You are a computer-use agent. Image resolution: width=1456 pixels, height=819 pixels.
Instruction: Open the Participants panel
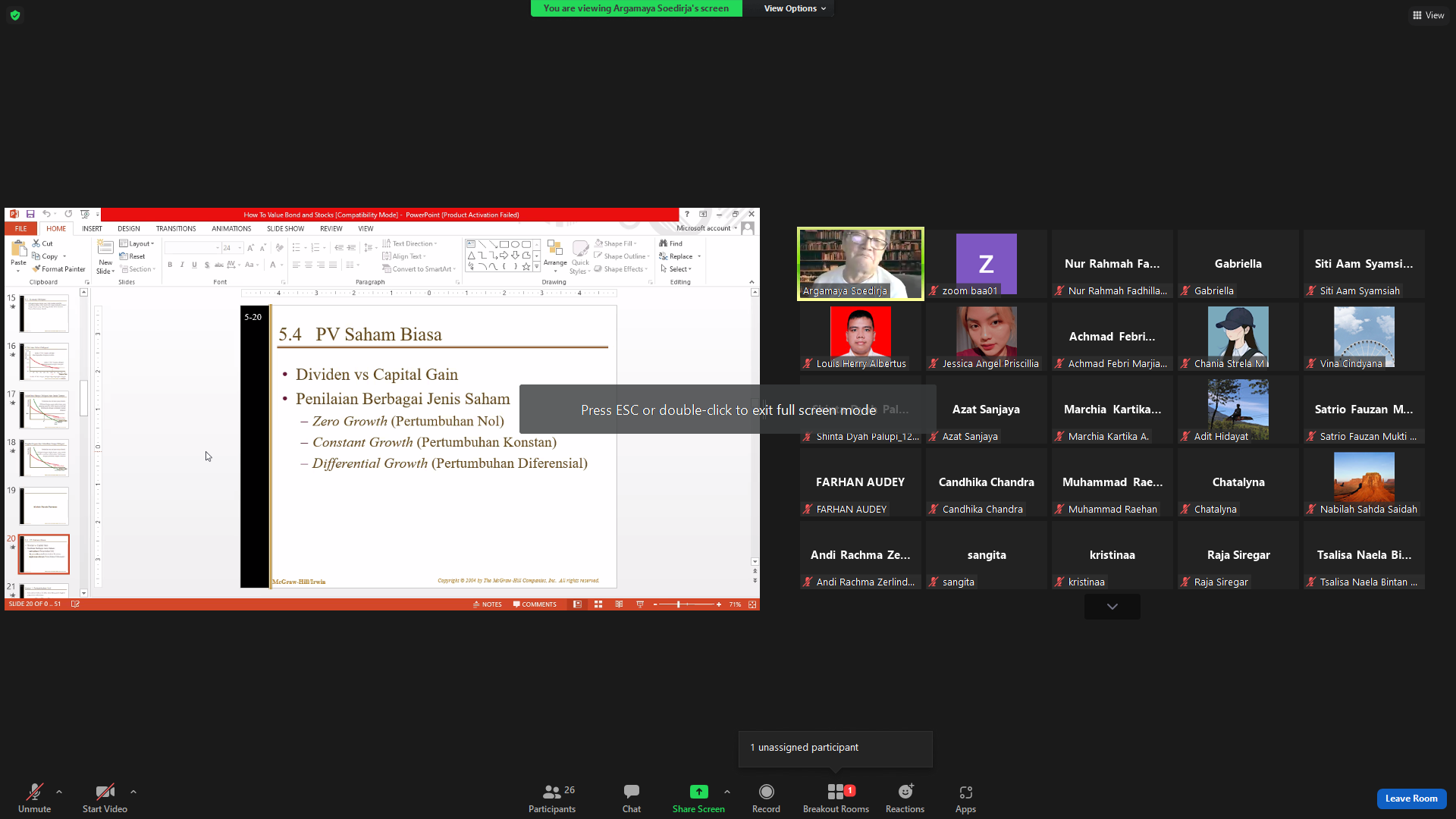click(x=552, y=798)
